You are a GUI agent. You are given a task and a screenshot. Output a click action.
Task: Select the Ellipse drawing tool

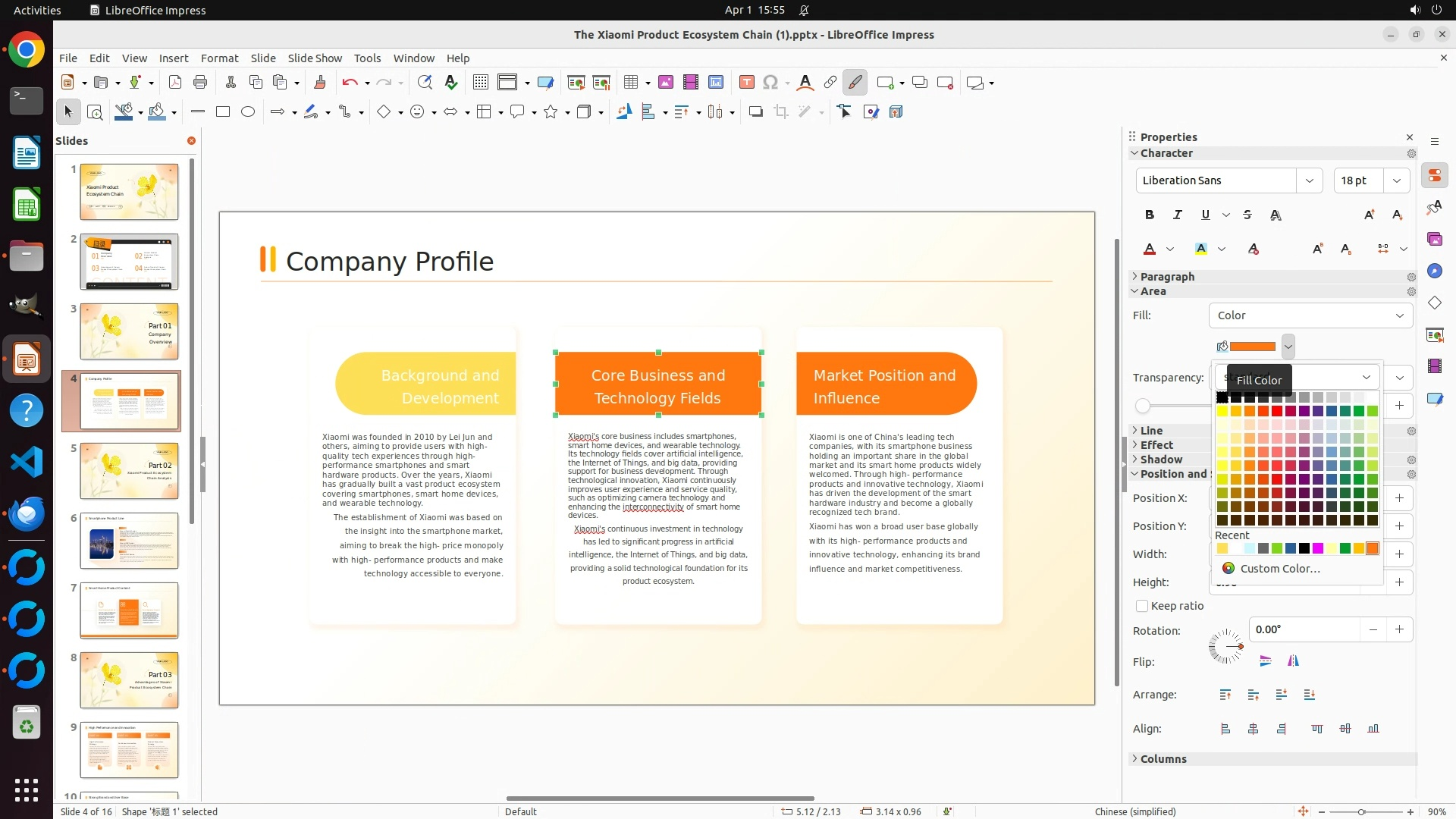[248, 112]
